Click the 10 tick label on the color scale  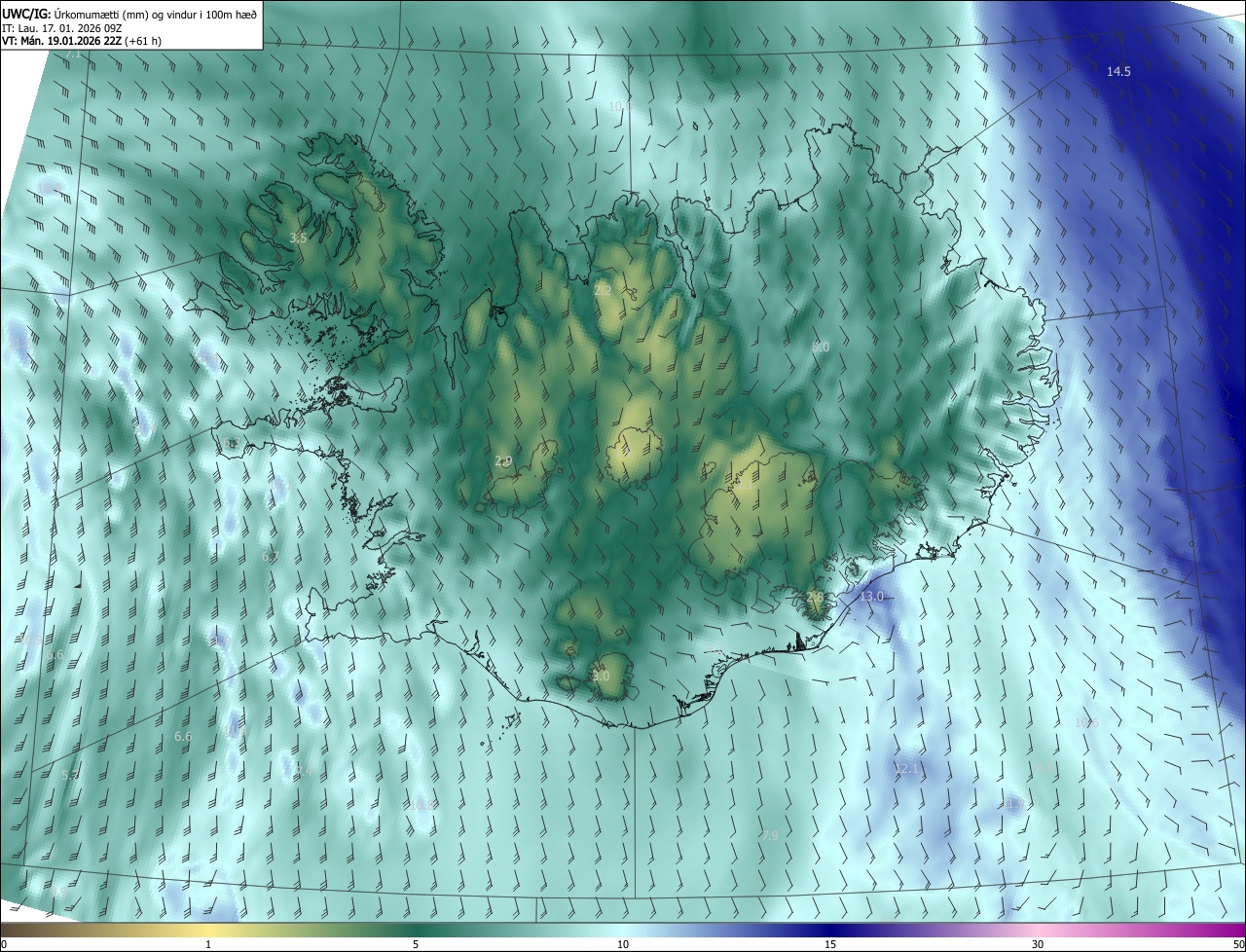623,944
